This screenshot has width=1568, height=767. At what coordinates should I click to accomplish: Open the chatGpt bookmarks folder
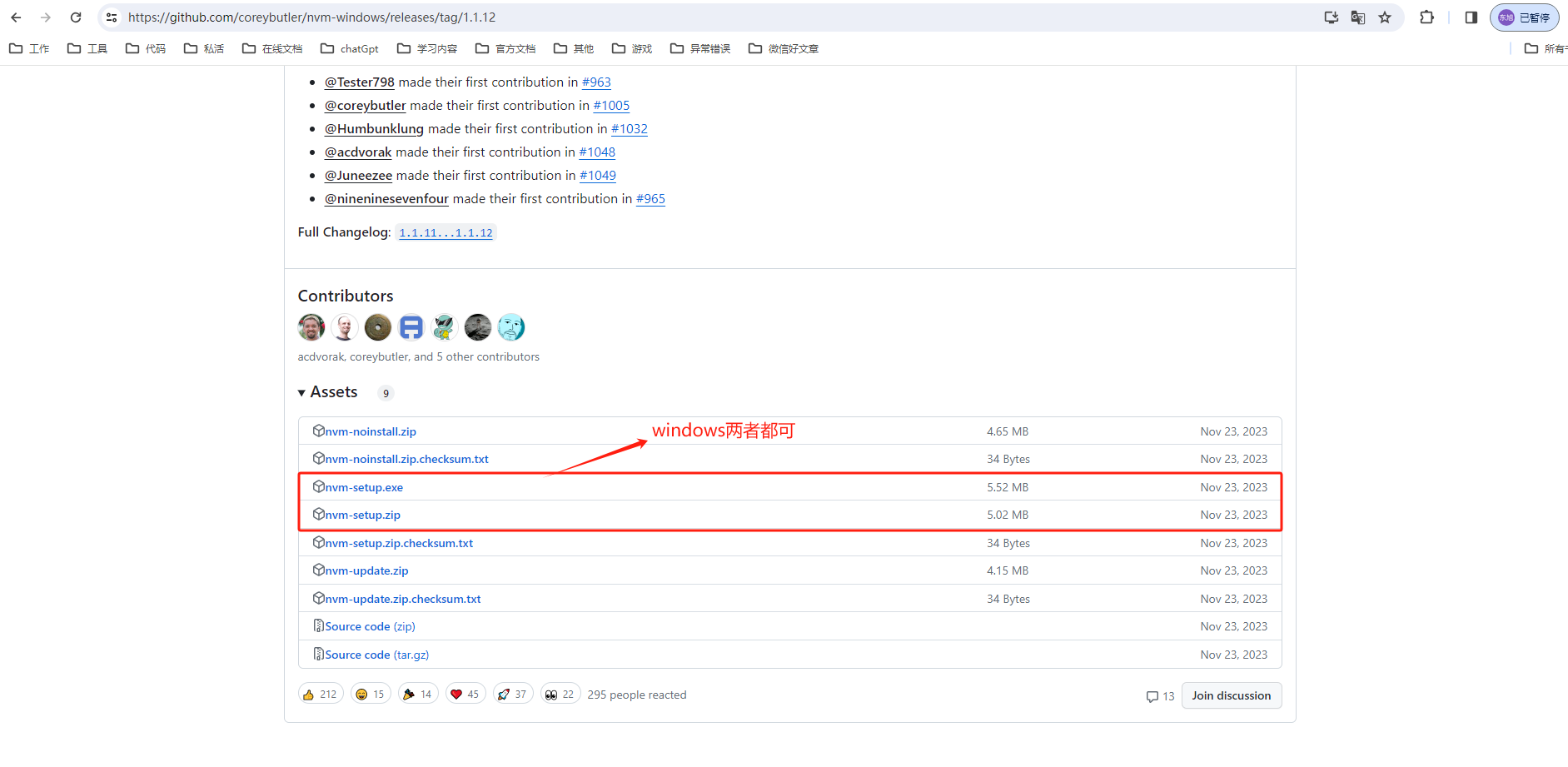(x=349, y=48)
